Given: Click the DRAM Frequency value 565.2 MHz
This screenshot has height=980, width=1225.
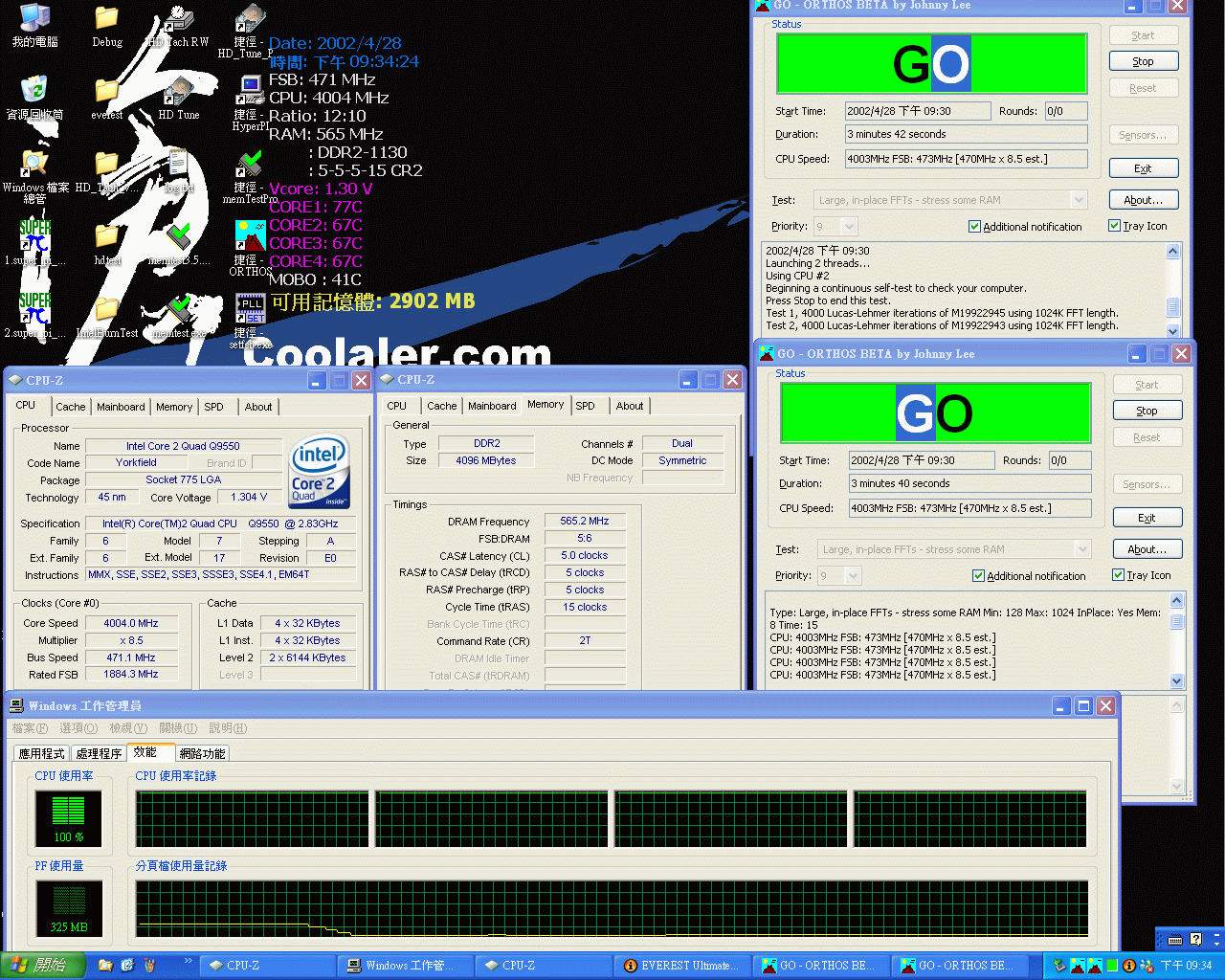Looking at the screenshot, I should point(585,522).
